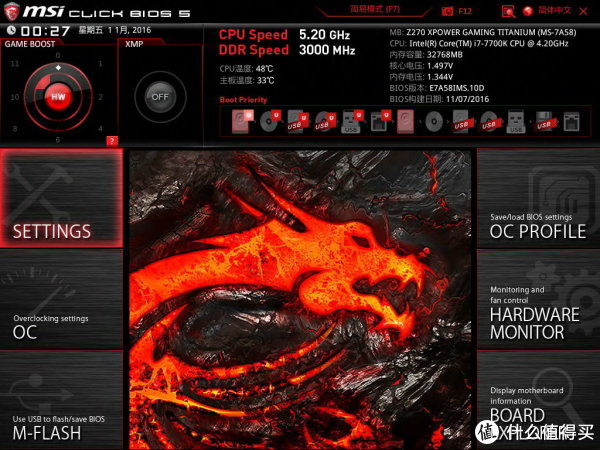Select the legacy hard disk boot device

[x=406, y=122]
